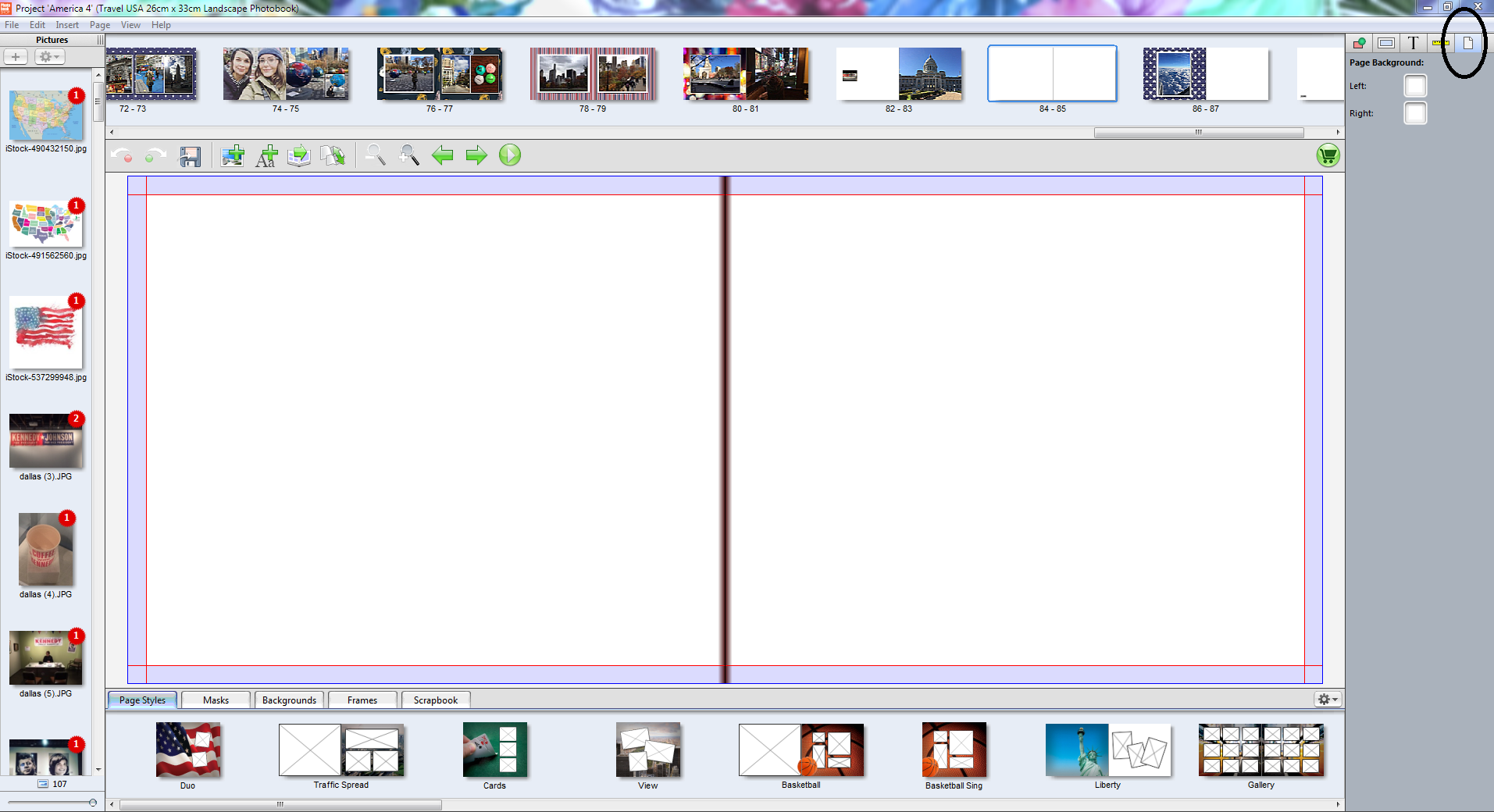Switch to the Scrapbook tab
This screenshot has height=812, width=1494.
[x=436, y=700]
